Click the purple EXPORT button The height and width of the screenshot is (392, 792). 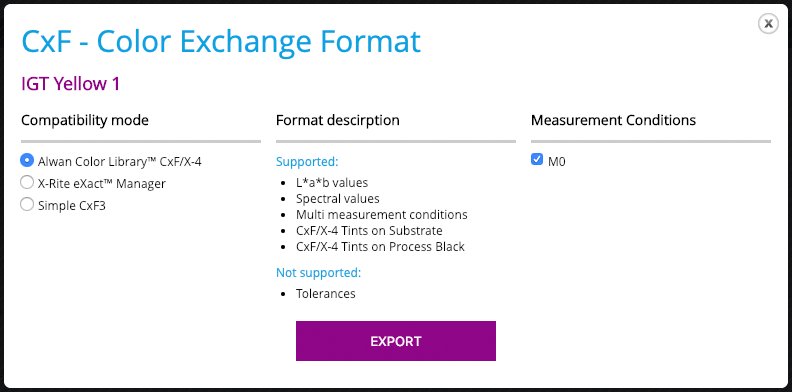point(395,341)
